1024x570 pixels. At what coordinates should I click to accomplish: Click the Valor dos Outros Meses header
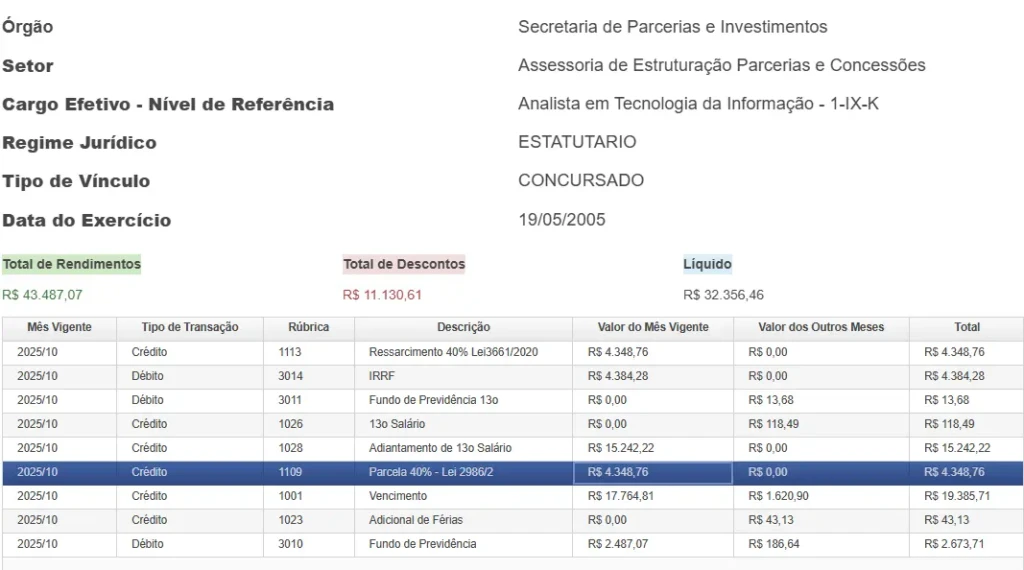(x=821, y=327)
